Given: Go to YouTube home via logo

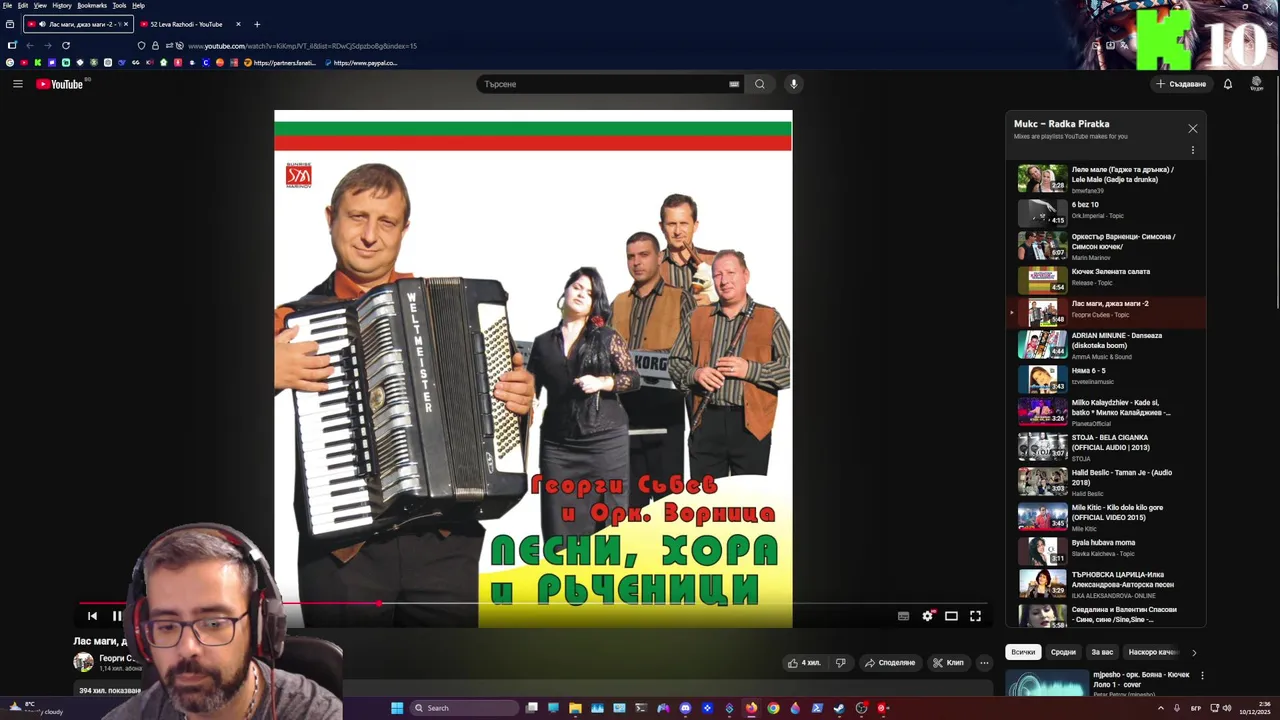Looking at the screenshot, I should (x=60, y=84).
